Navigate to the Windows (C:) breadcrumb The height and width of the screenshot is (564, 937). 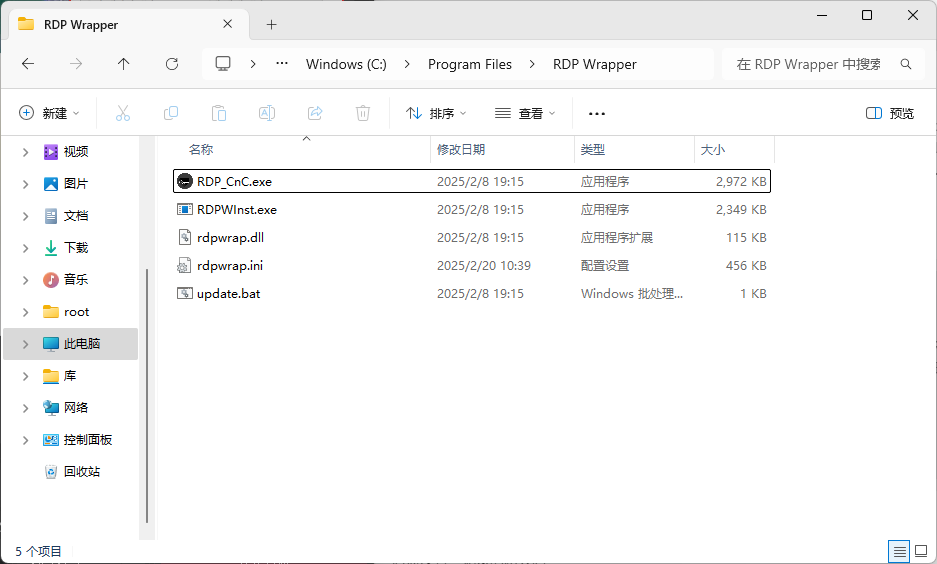[x=347, y=64]
